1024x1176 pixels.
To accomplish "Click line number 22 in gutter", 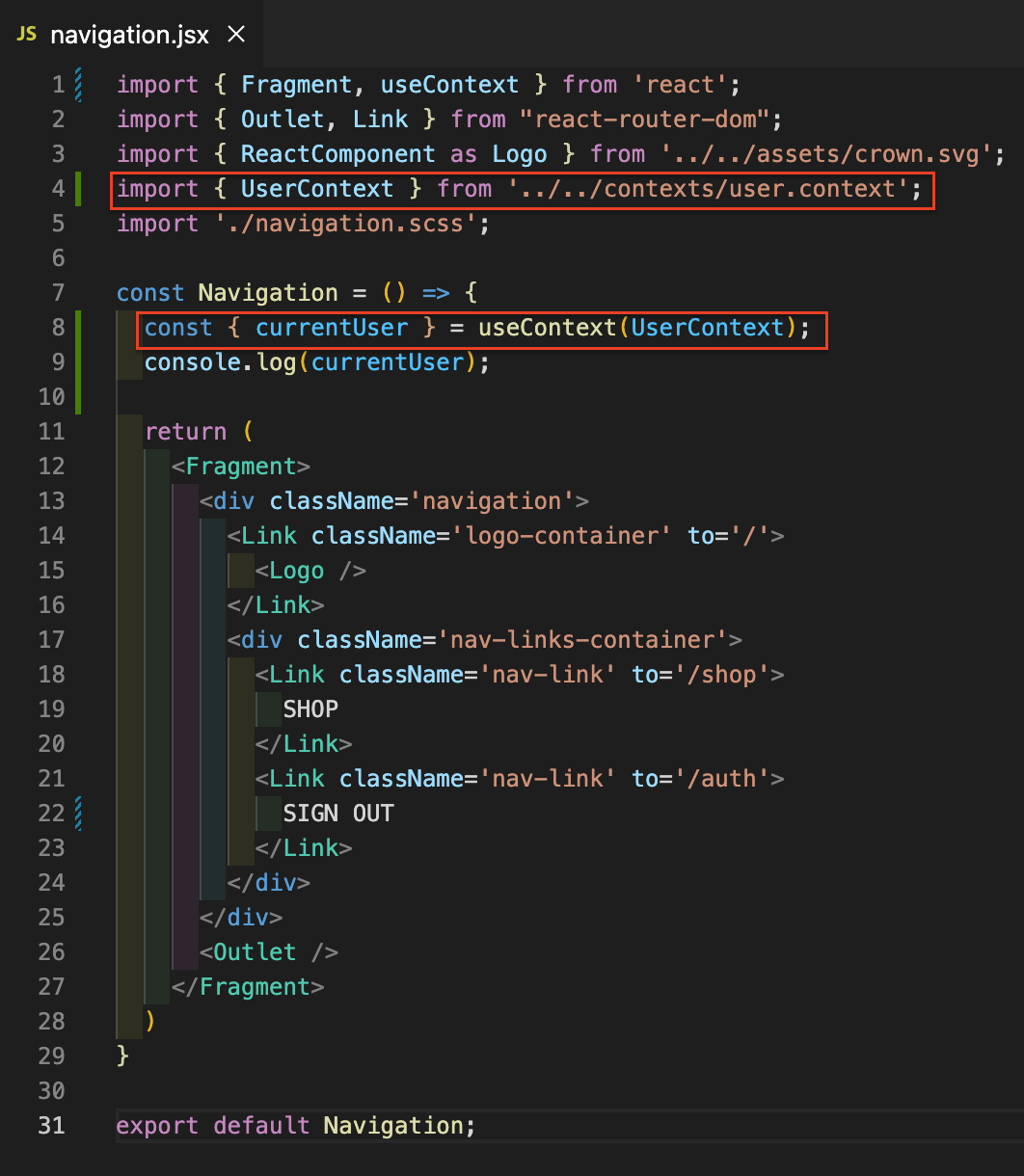I will coord(51,814).
